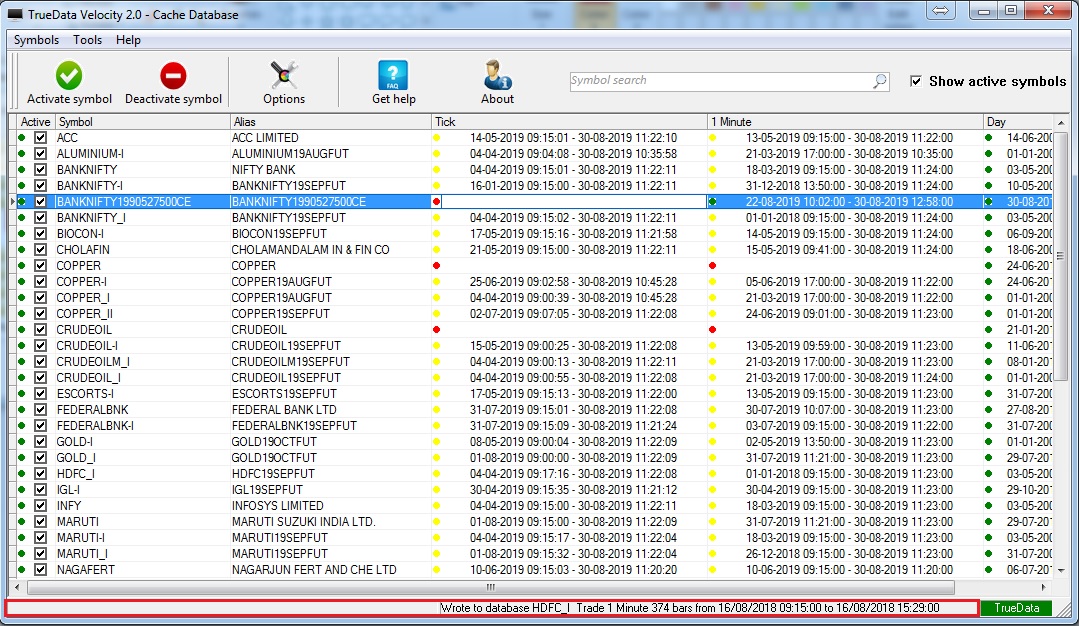Viewport: 1079px width, 626px height.
Task: Click the 1 Minute column header
Action: [845, 122]
